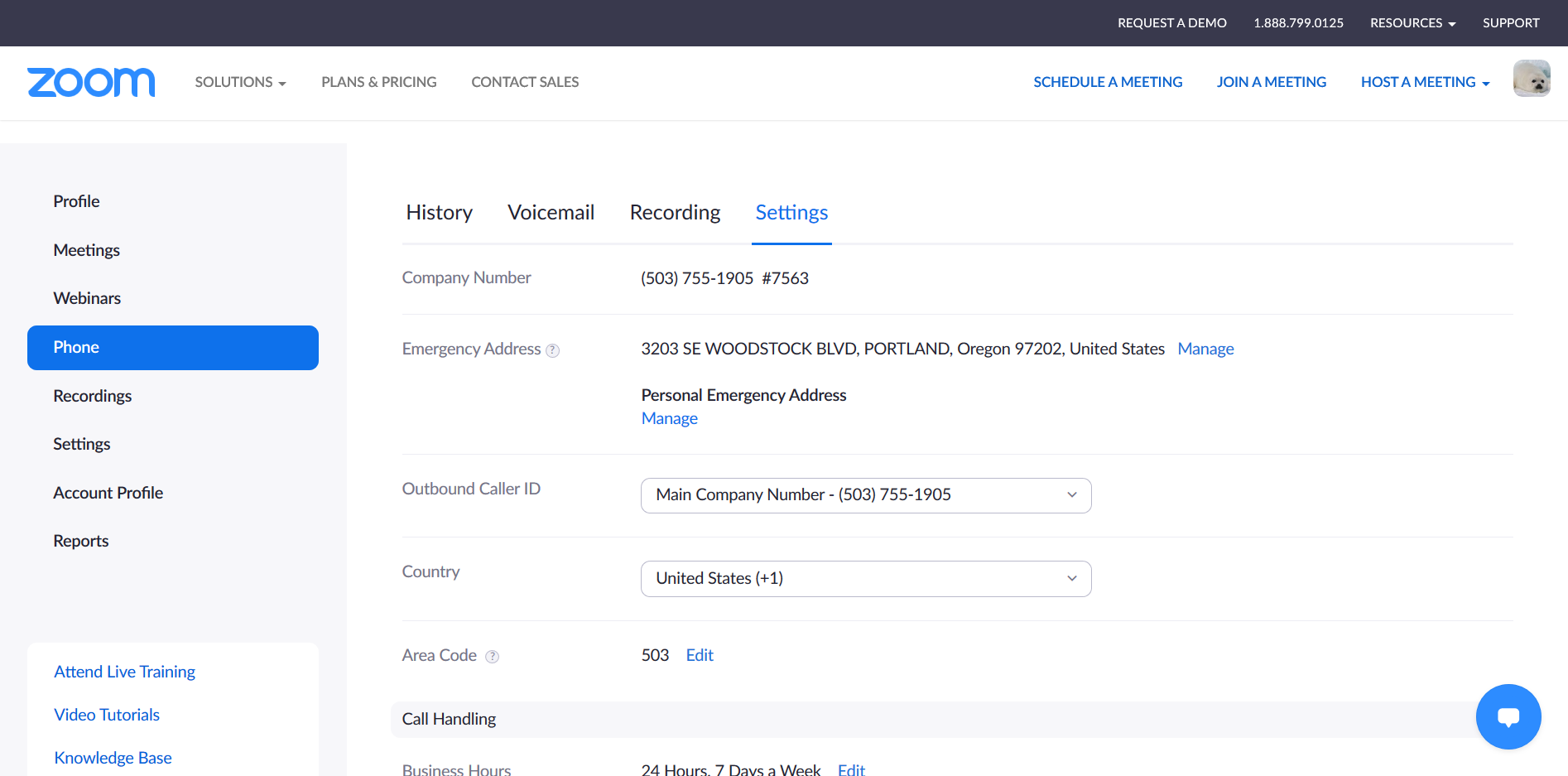Go to Account Profile in sidebar
The image size is (1568, 776).
(108, 493)
